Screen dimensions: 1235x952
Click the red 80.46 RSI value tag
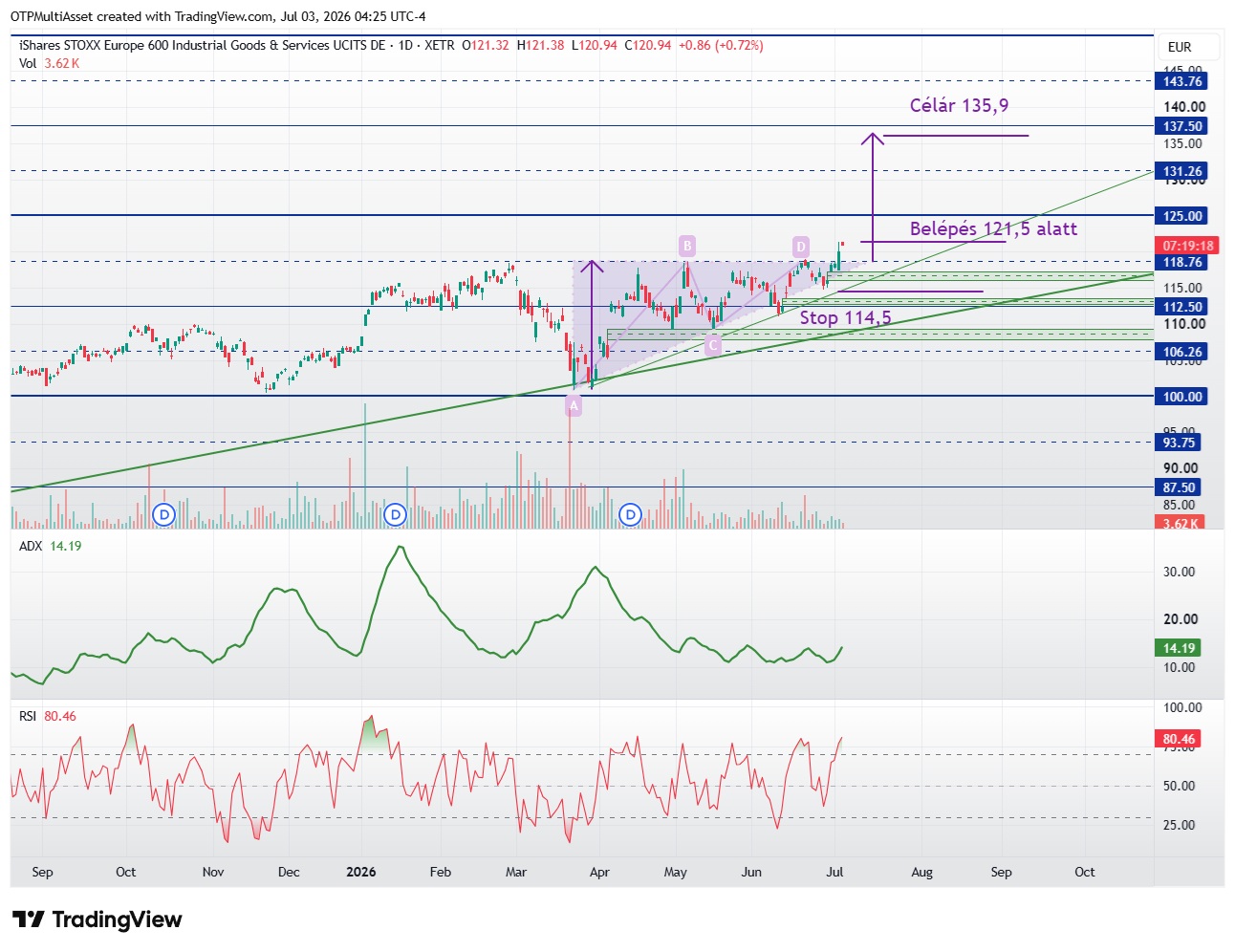coord(1179,739)
